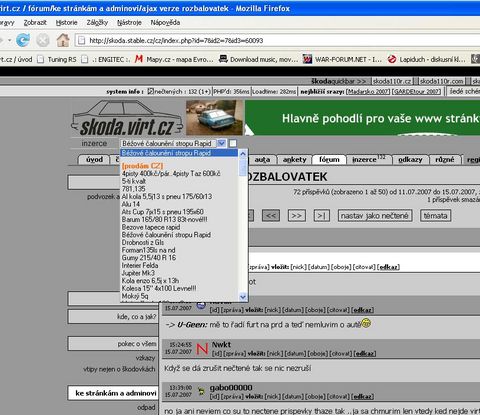480x415 pixels.
Task: Click the skoda.virt.cz logo
Action: click(x=127, y=119)
